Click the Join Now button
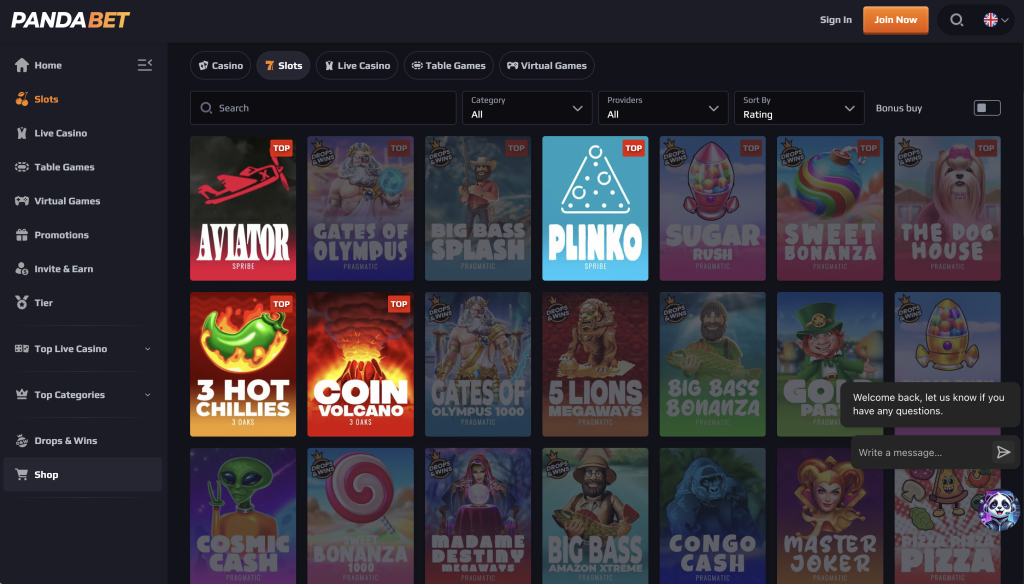This screenshot has height=584, width=1024. click(895, 19)
